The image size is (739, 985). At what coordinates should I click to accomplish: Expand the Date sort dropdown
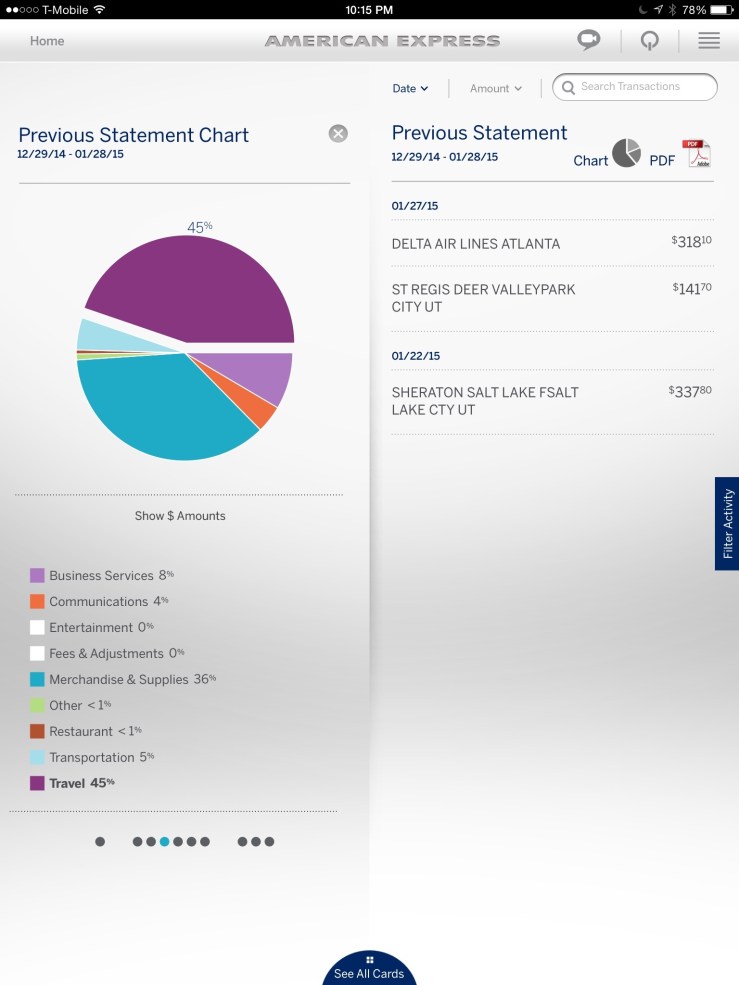point(410,88)
